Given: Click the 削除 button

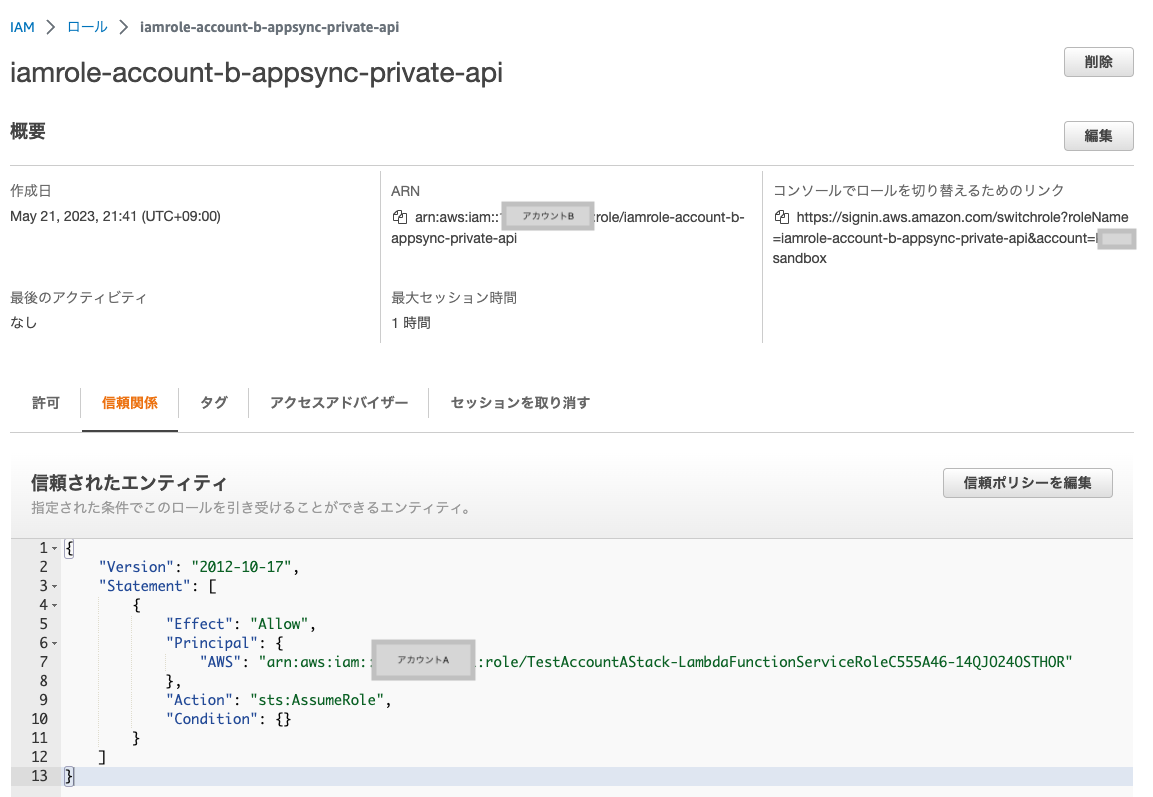Looking at the screenshot, I should tap(1098, 61).
